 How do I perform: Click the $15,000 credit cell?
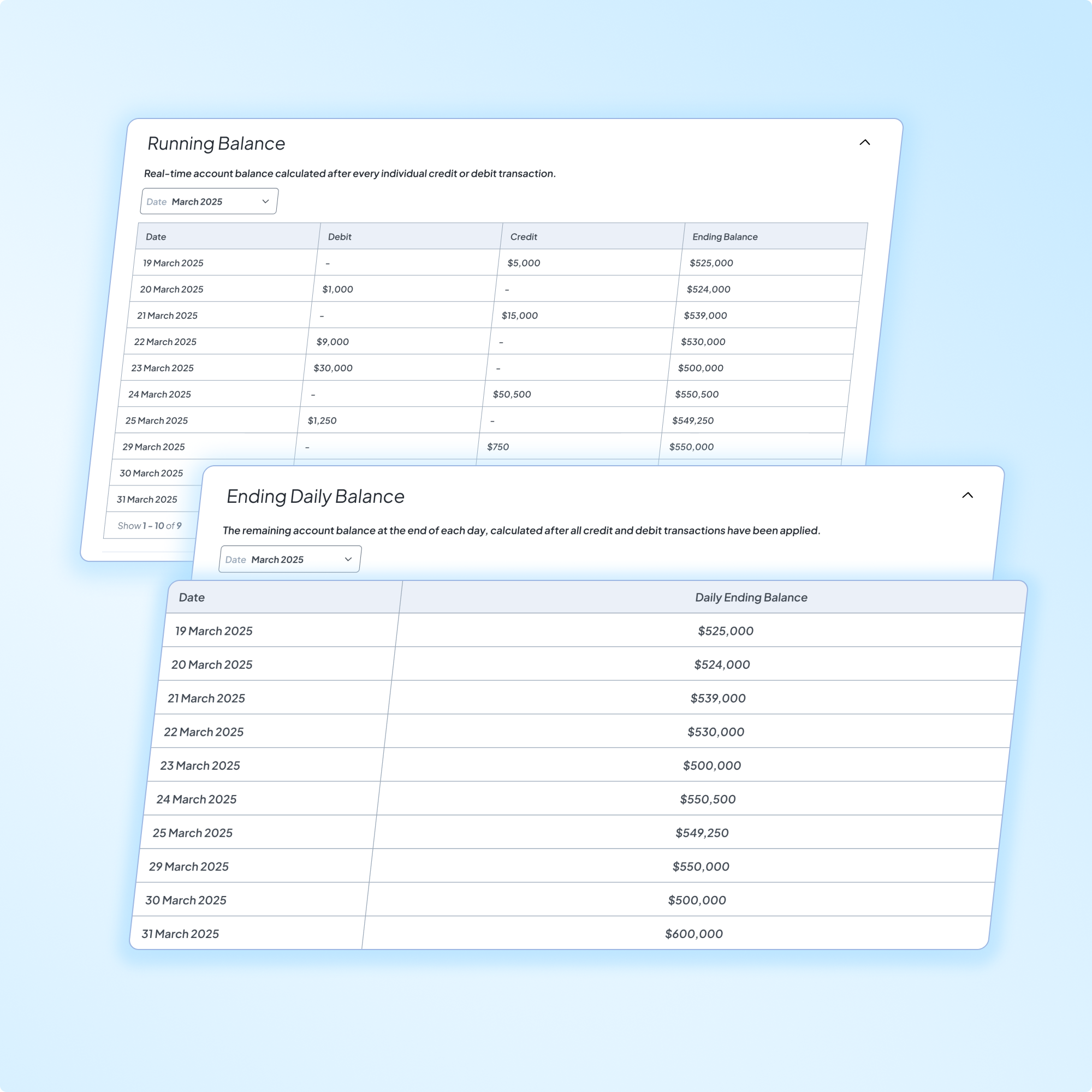point(519,316)
